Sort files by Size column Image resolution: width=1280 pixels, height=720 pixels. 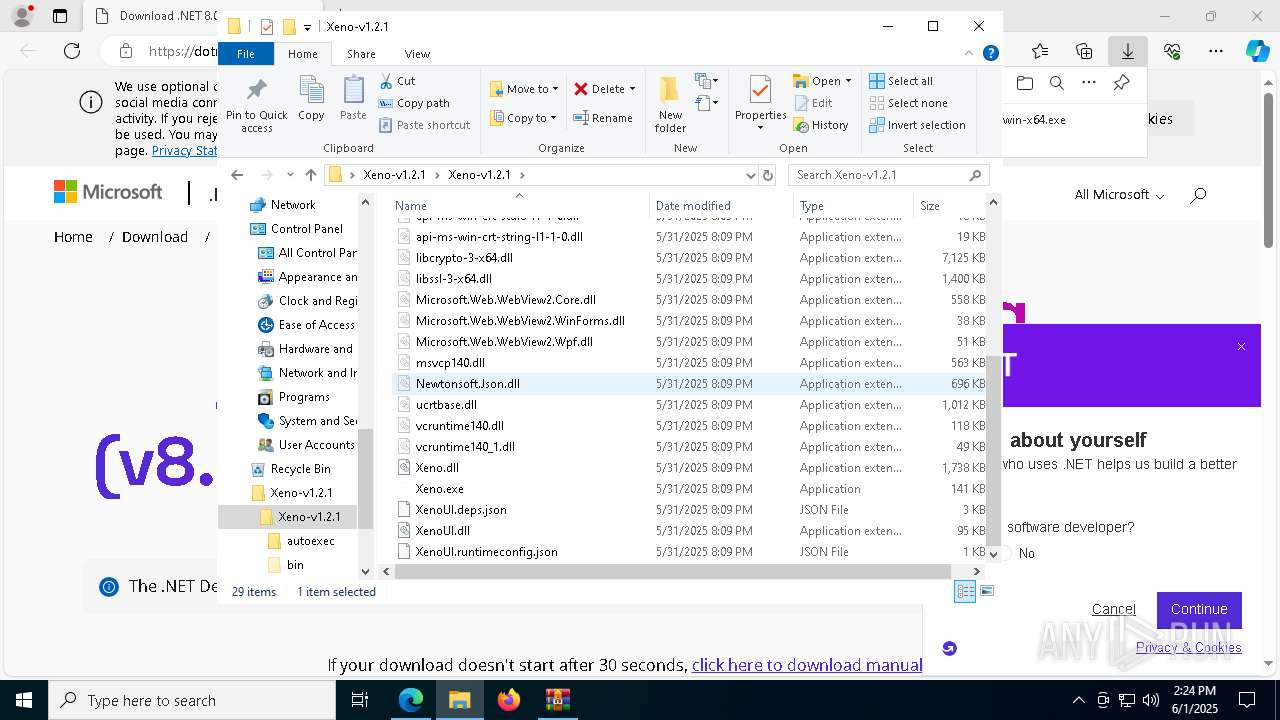click(951, 206)
